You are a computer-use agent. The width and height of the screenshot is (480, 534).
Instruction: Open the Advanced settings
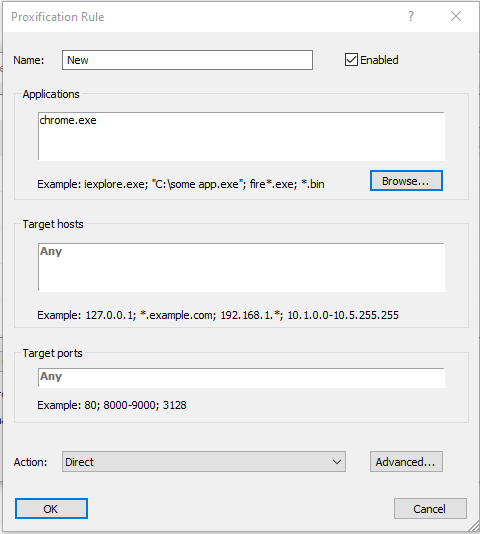click(406, 462)
